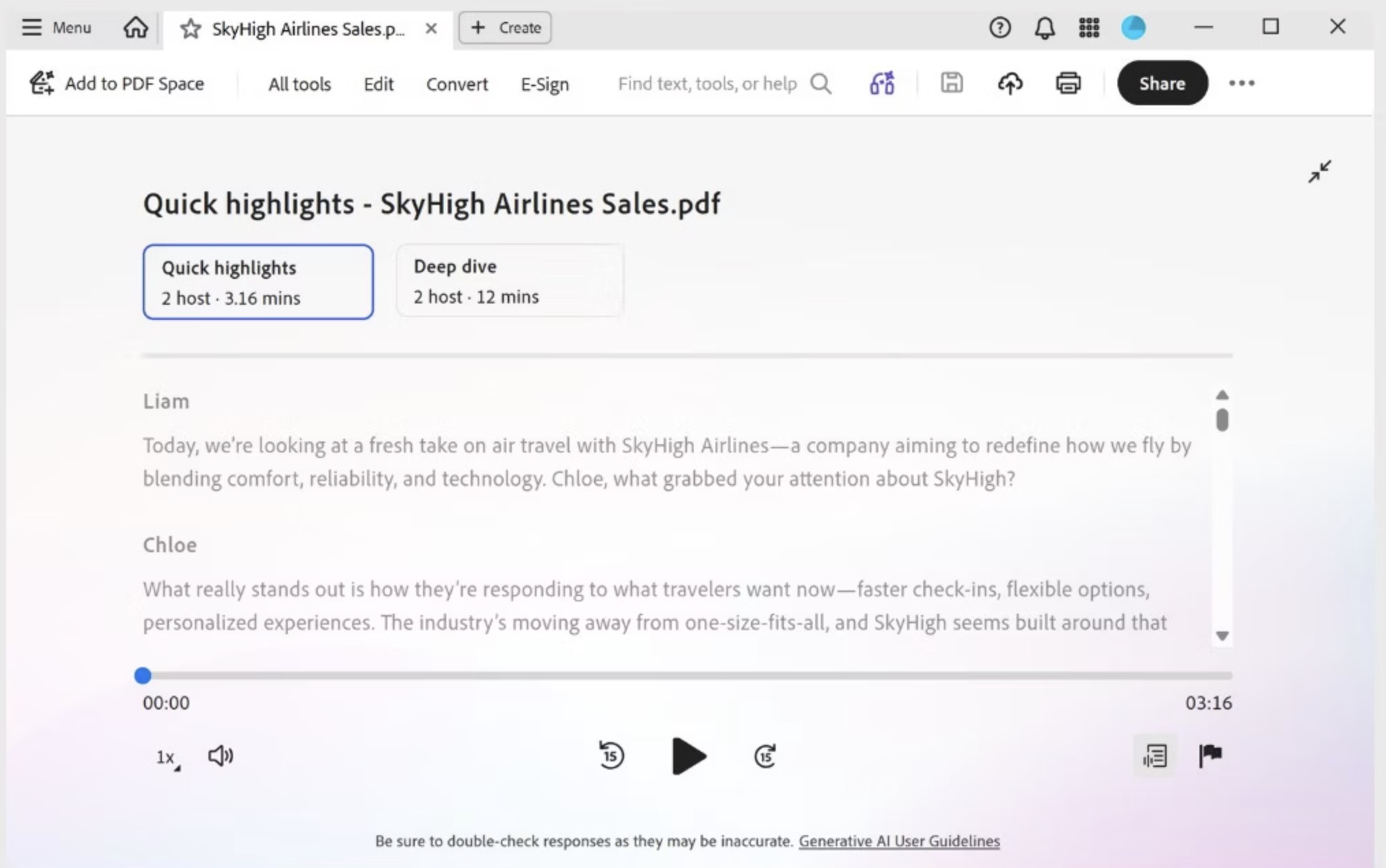Mute audio with the speaker icon
Screen dimensions: 1386x868
coord(220,756)
